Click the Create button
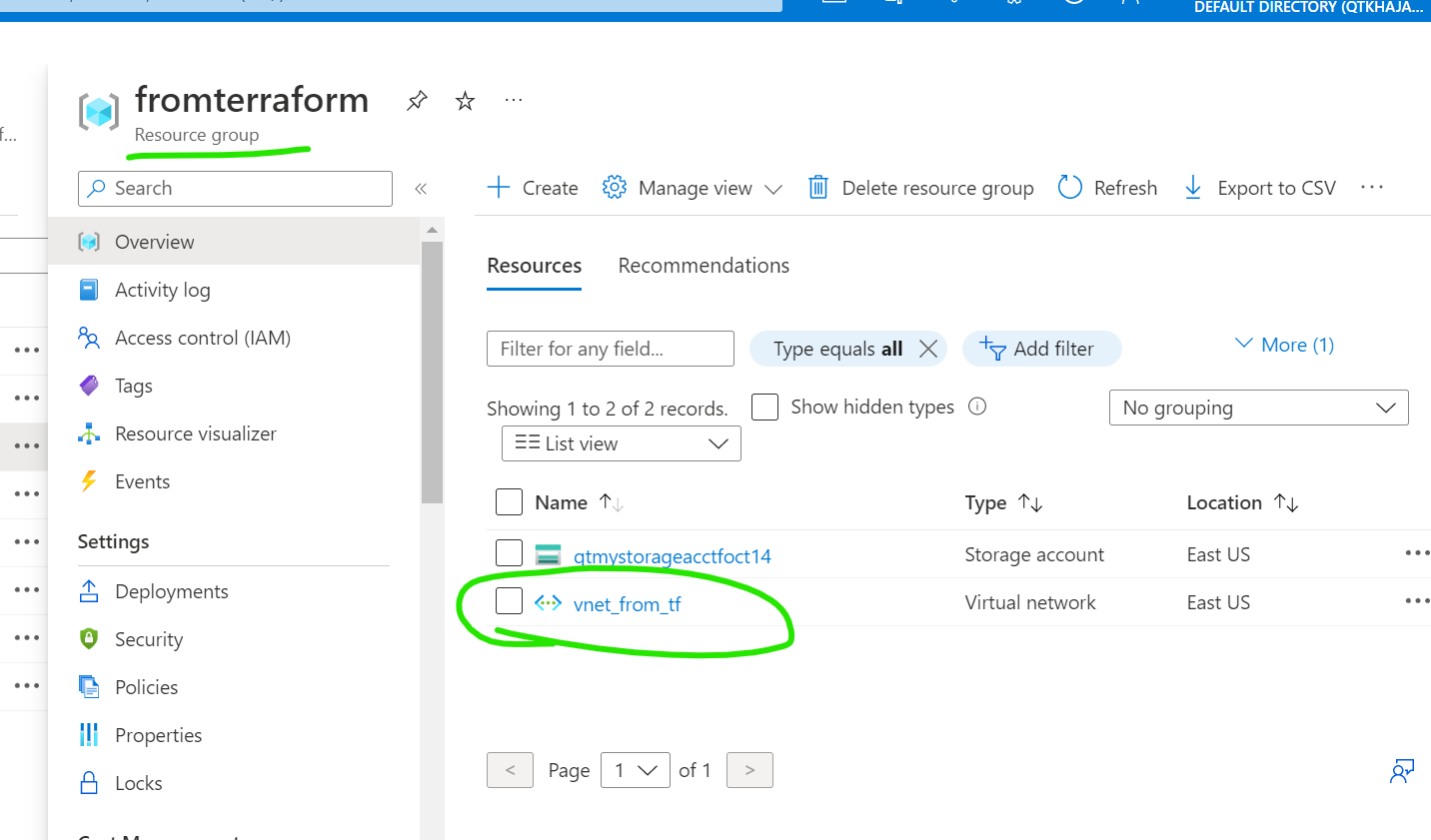 click(x=533, y=188)
